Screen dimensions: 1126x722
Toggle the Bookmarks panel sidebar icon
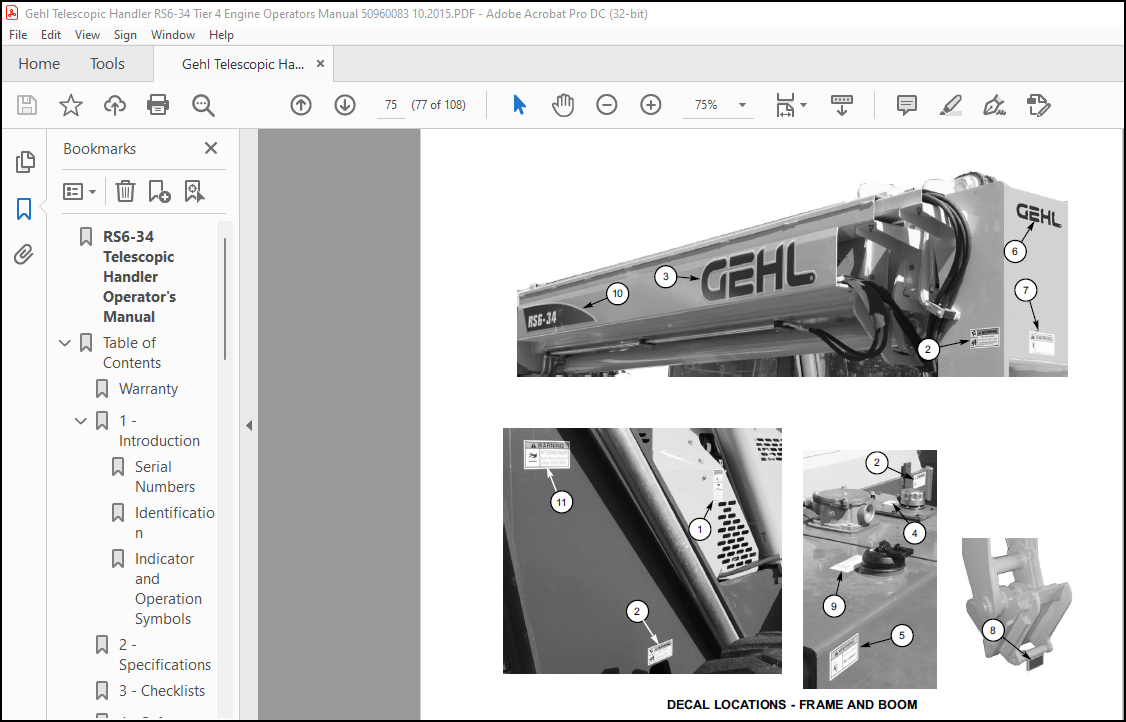click(x=24, y=209)
